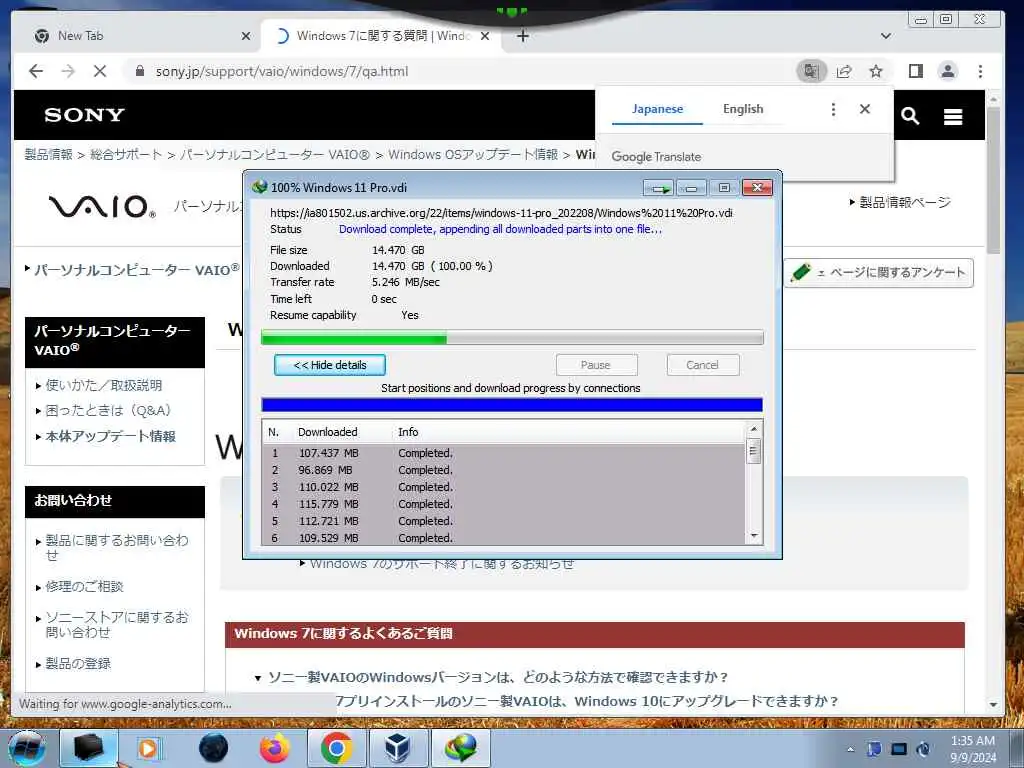Open 製品の登録 link
The height and width of the screenshot is (768, 1024).
coord(77,664)
